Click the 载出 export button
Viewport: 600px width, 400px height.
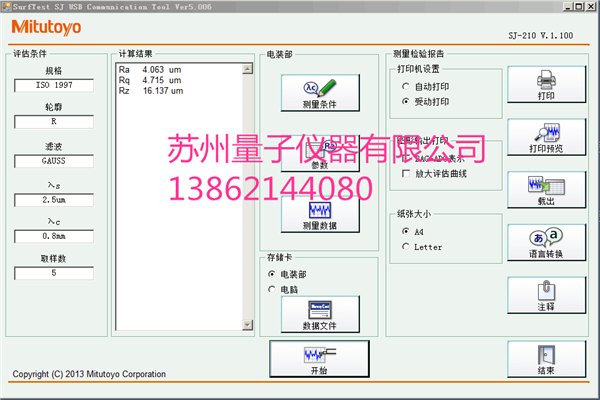click(x=546, y=190)
